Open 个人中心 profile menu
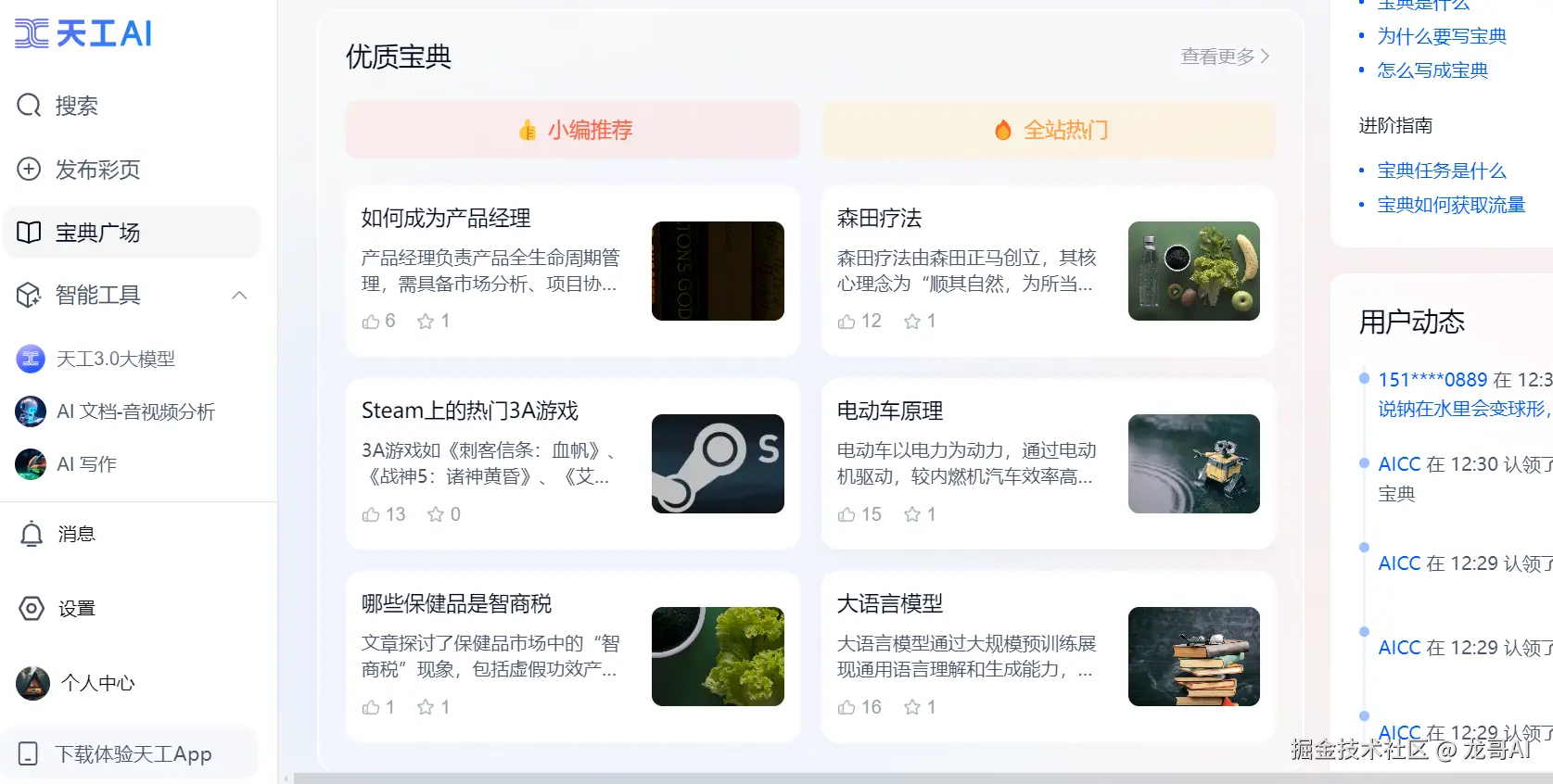The width and height of the screenshot is (1553, 784). click(x=76, y=683)
